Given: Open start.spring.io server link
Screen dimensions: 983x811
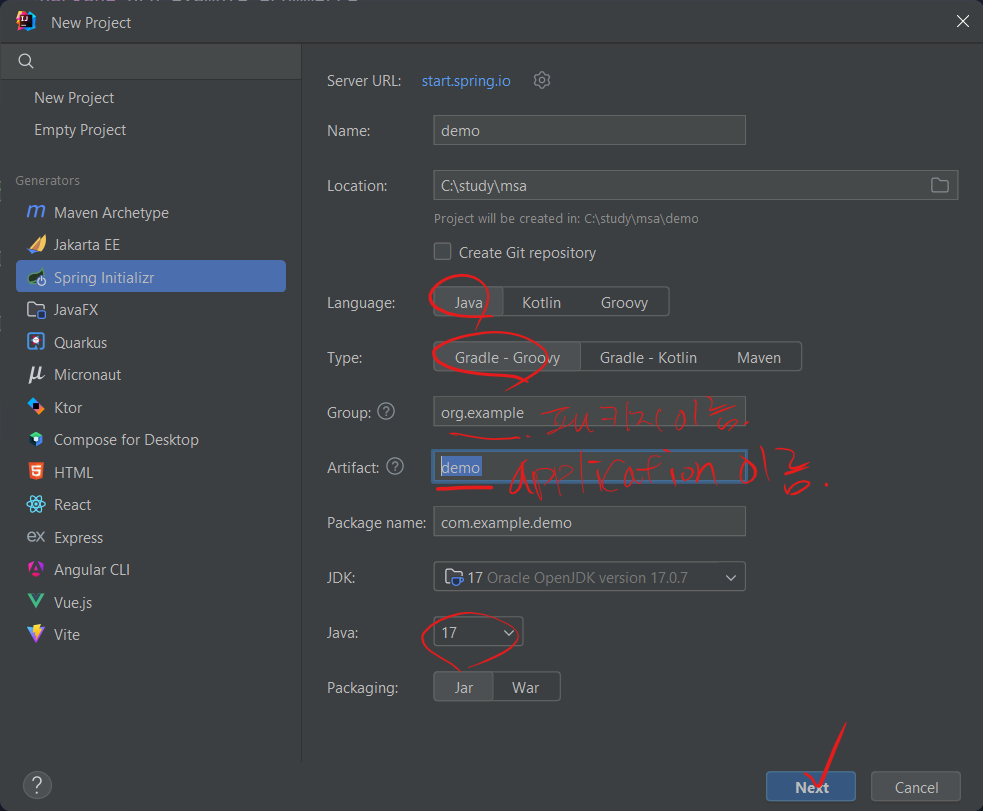Looking at the screenshot, I should pyautogui.click(x=466, y=81).
